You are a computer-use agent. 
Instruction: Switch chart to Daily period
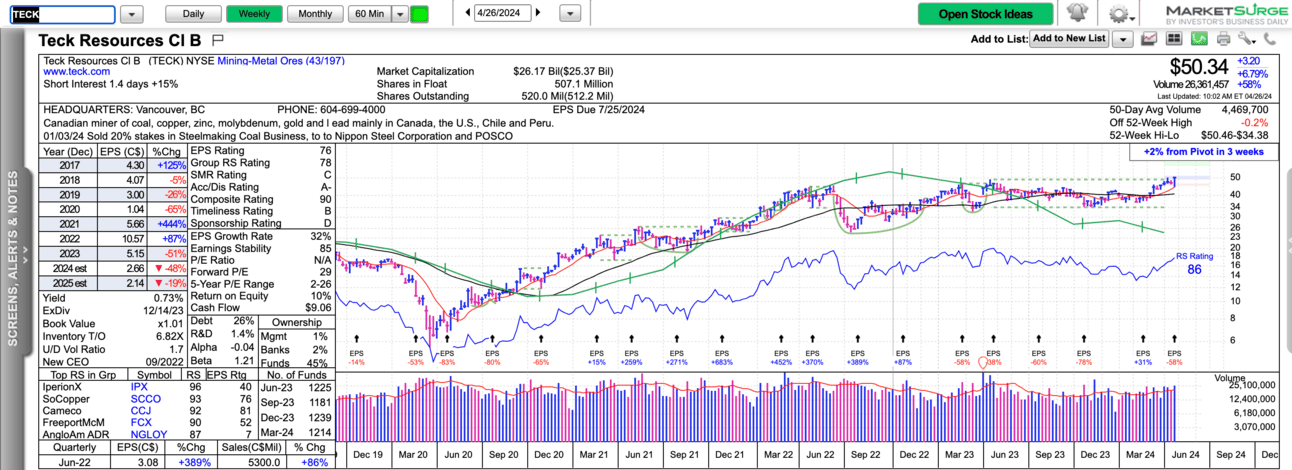[x=193, y=14]
